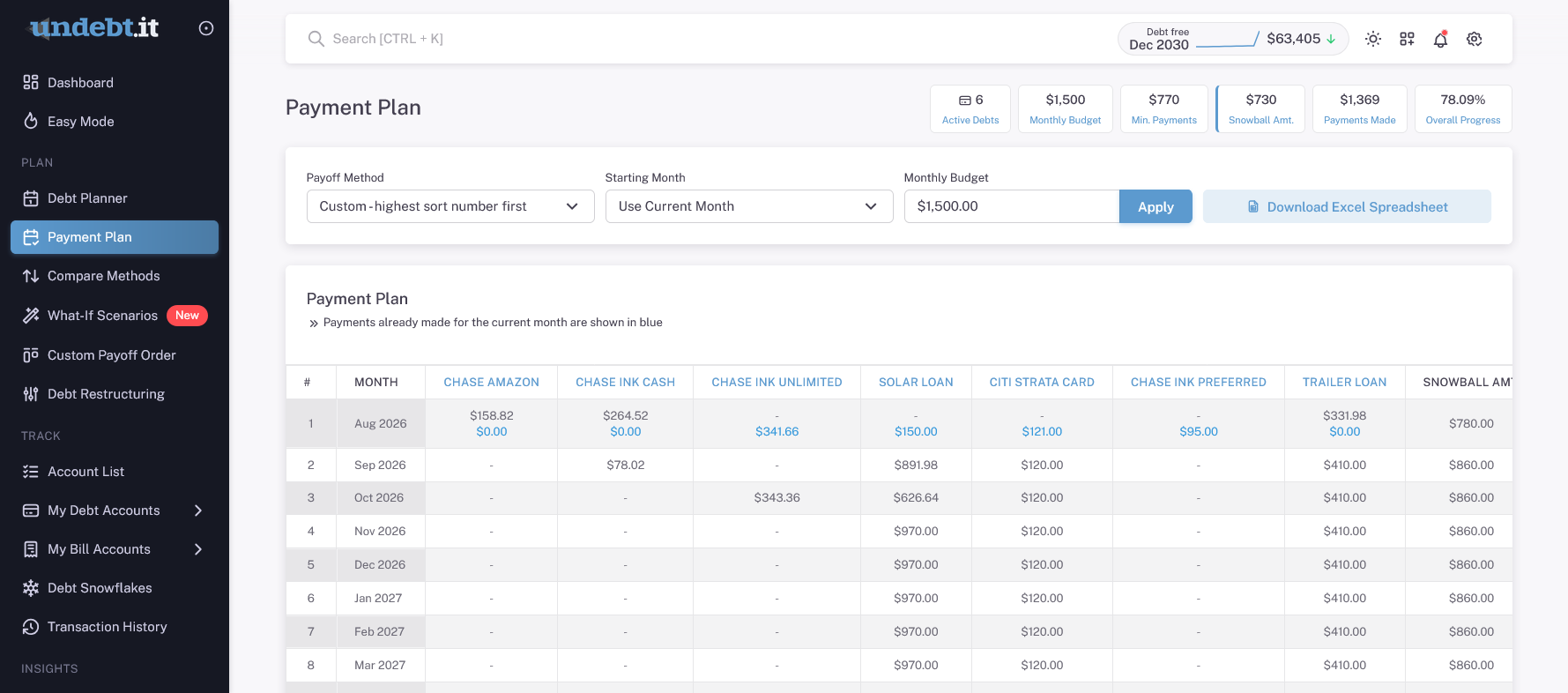Click the SOLAR LOAN column header
Viewport: 1568px width, 693px height.
point(916,383)
